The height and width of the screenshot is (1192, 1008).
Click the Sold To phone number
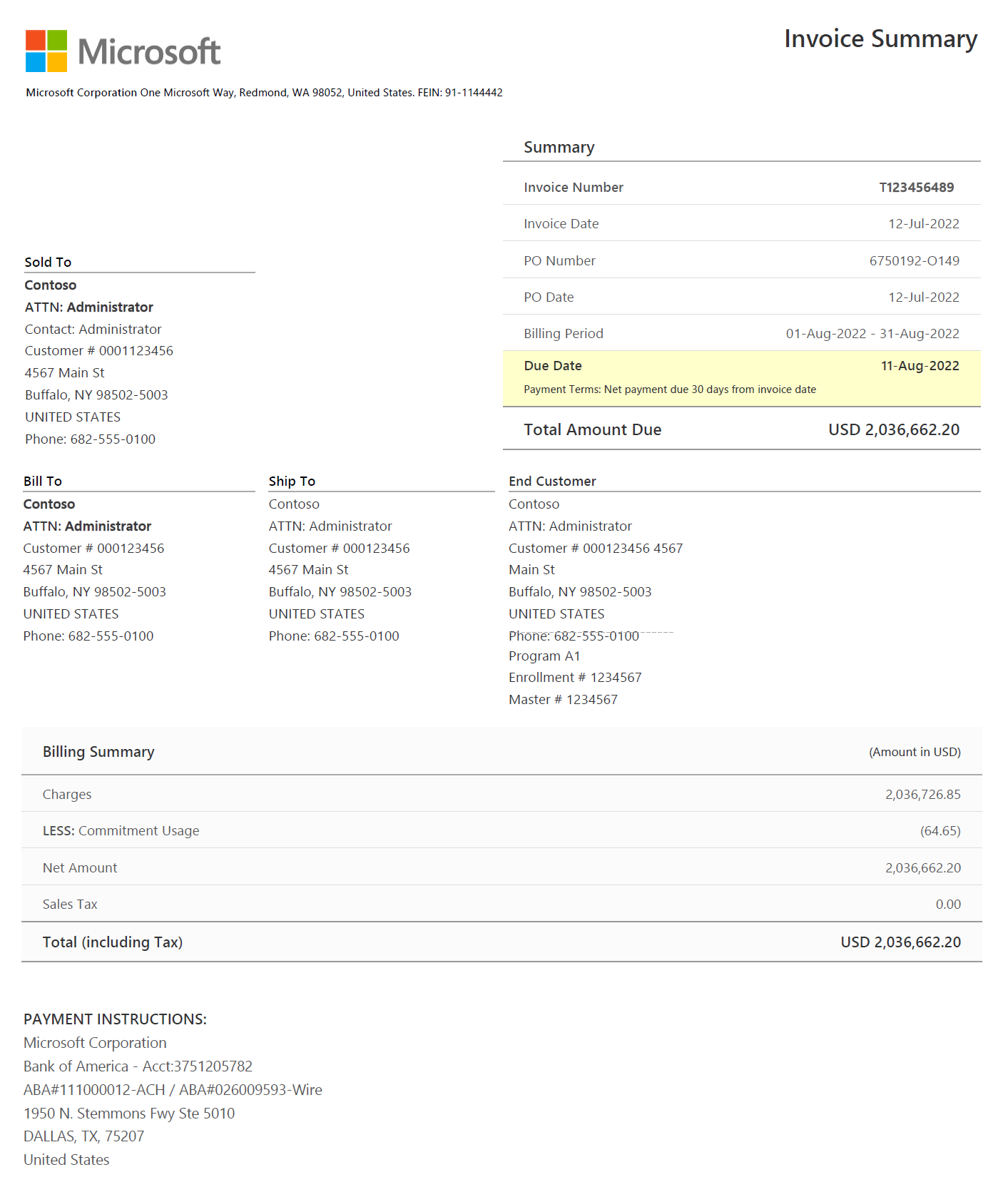90,439
